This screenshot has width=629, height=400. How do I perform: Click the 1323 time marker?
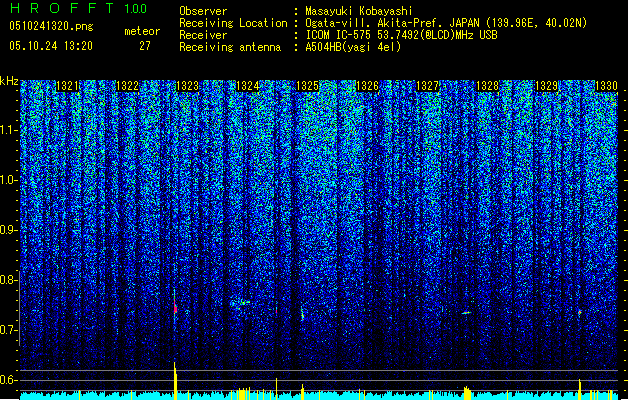(187, 86)
